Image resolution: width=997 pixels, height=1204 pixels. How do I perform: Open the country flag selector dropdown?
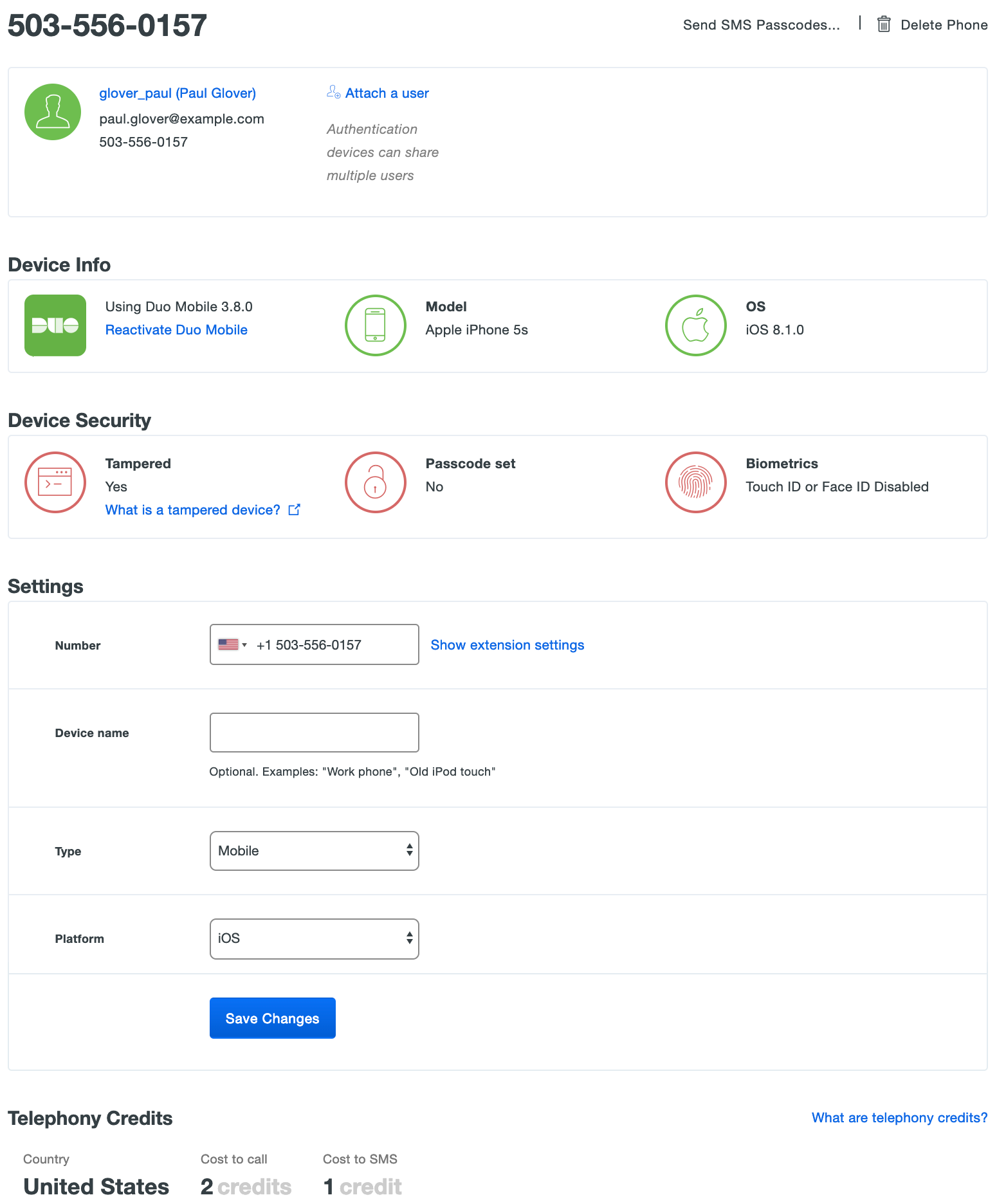232,644
